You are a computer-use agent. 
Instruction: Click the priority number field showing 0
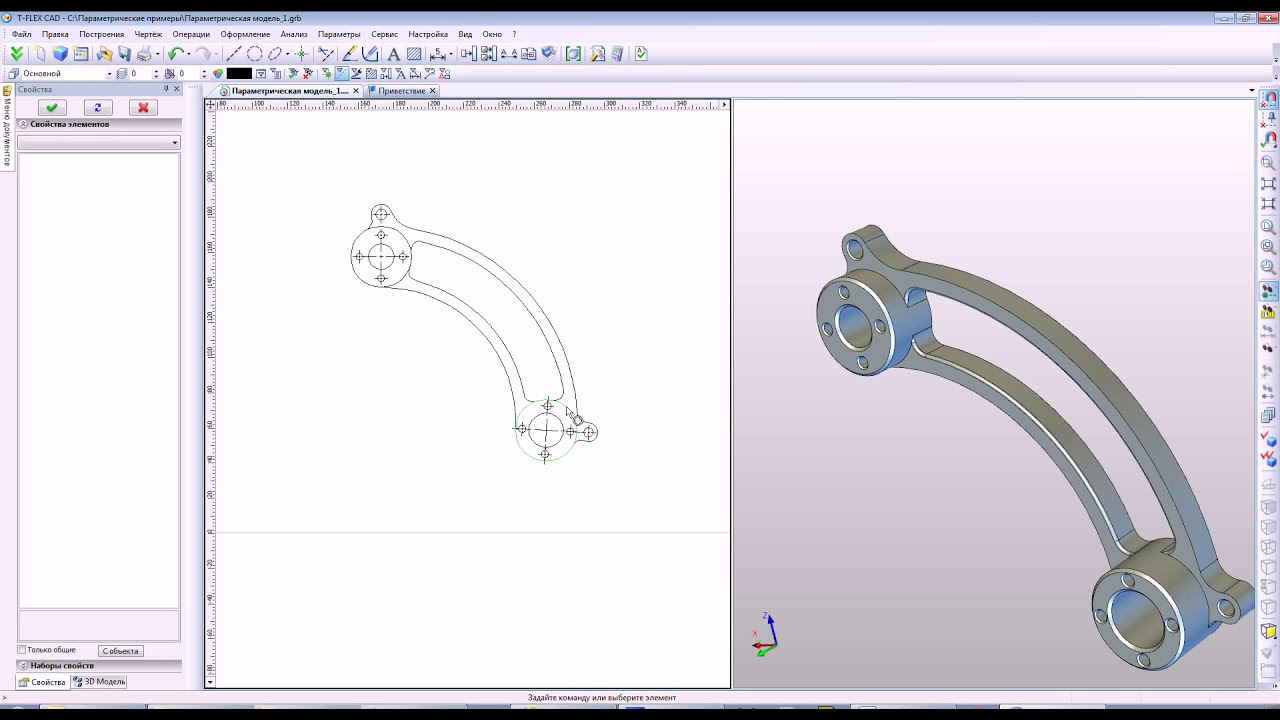pyautogui.click(x=188, y=74)
